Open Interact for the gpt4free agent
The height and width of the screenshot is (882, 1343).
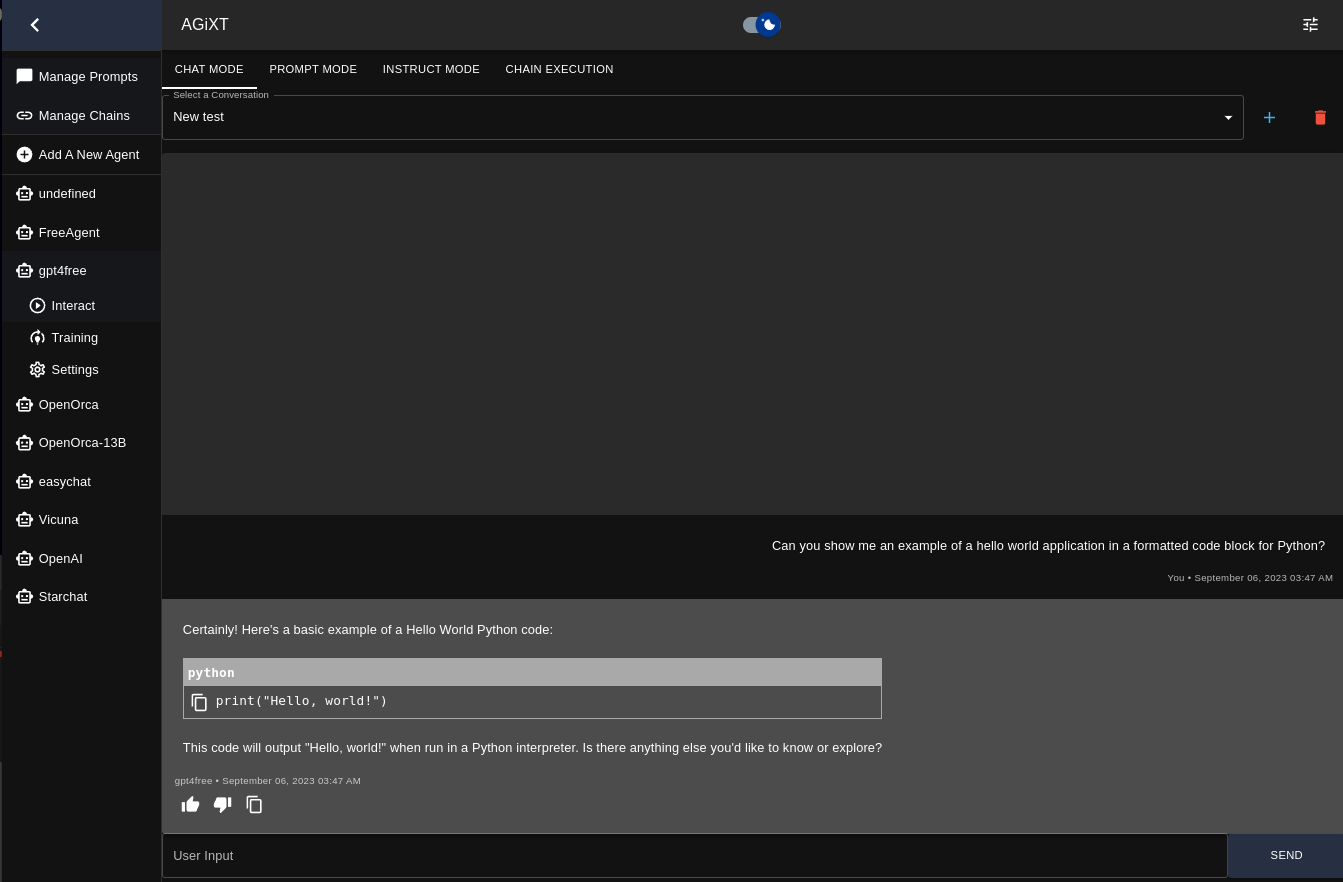[73, 305]
